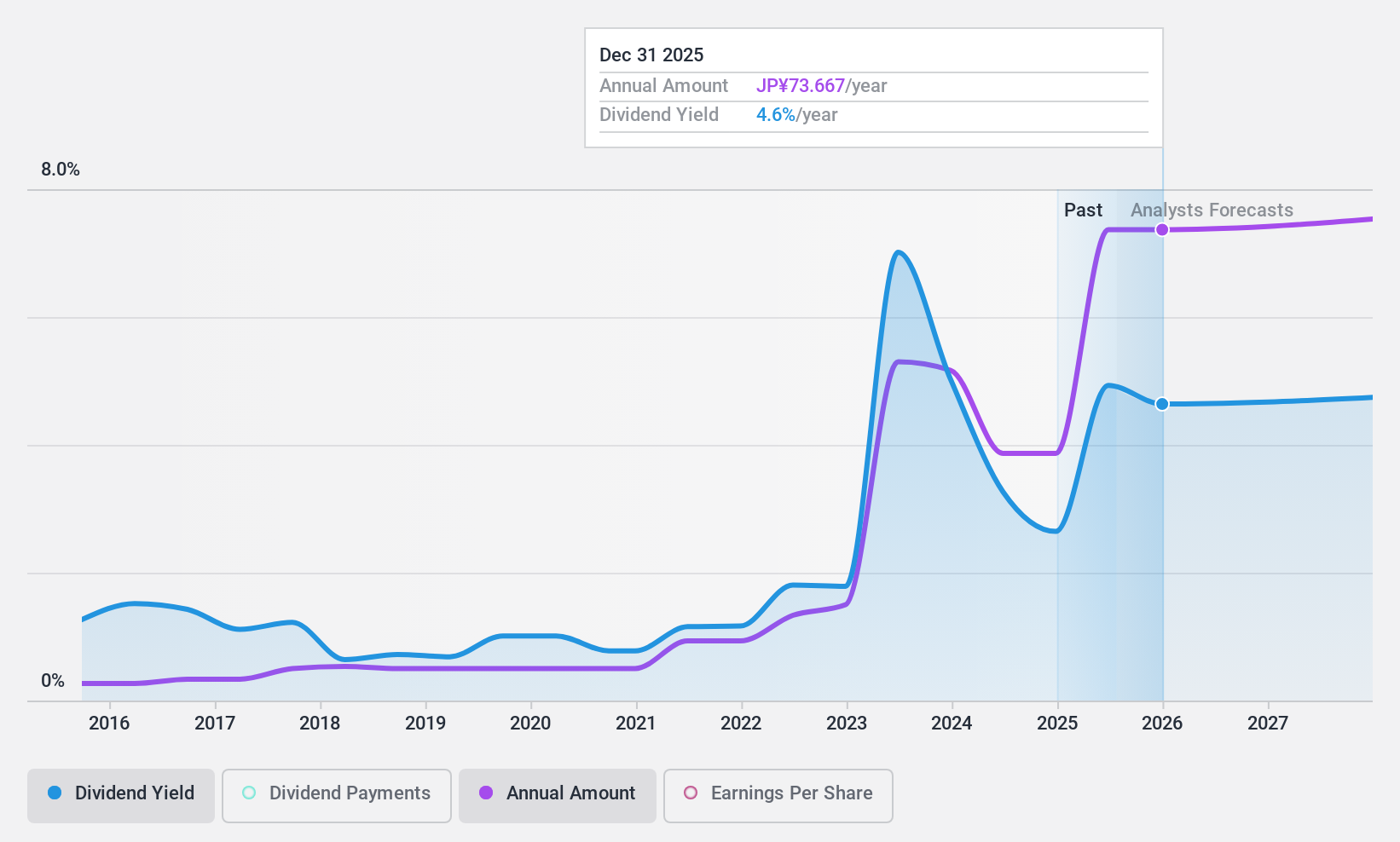
Task: Click the Past region label
Action: tap(1083, 210)
